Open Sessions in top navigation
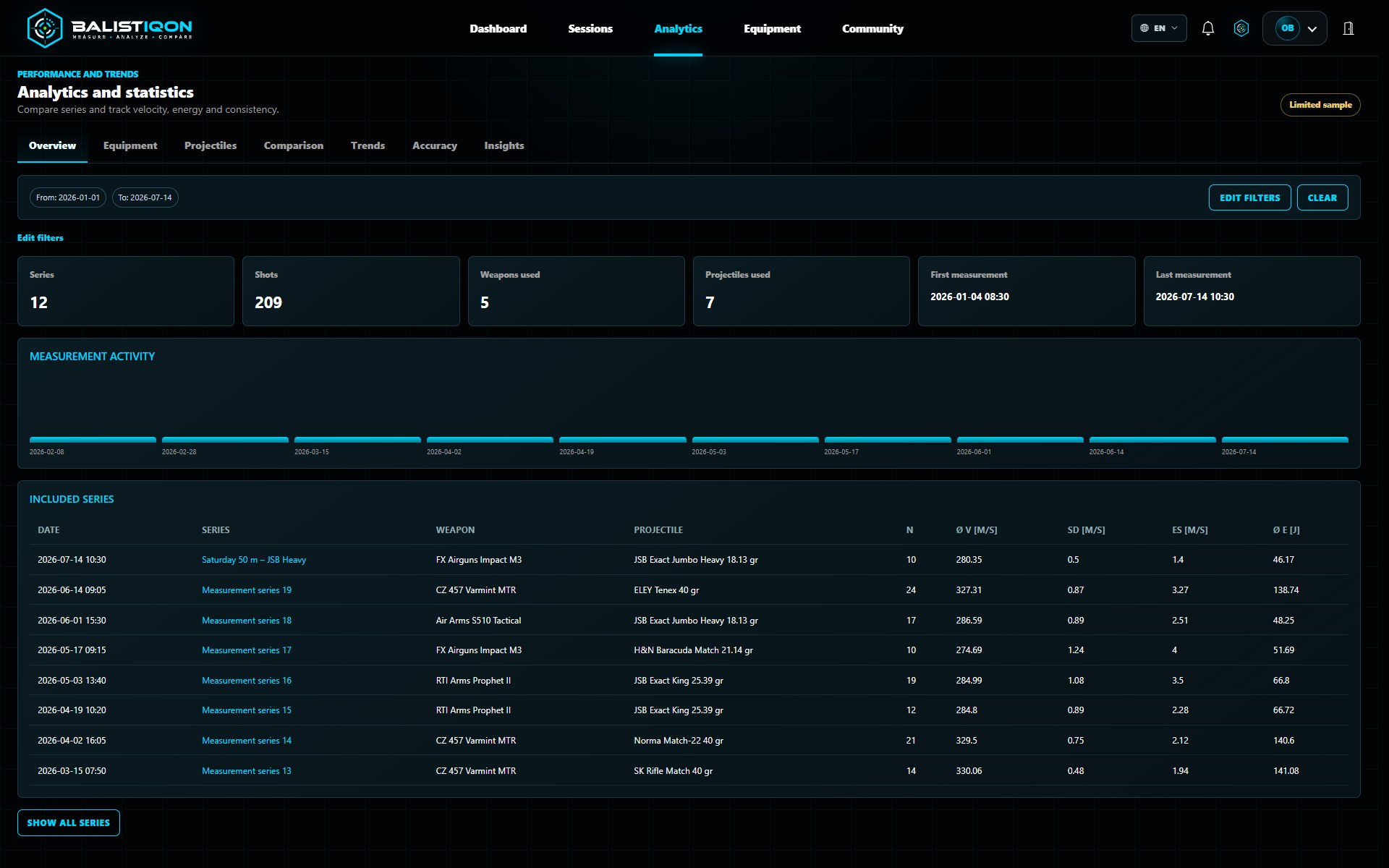The image size is (1389, 868). 590,28
